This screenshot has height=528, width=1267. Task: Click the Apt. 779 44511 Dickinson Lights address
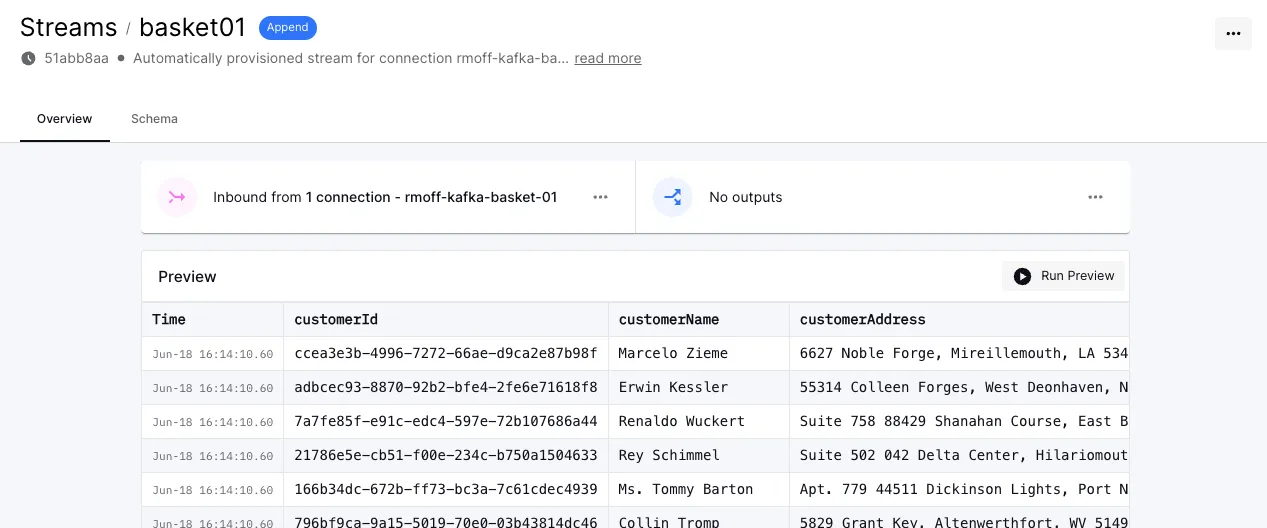pyautogui.click(x=960, y=489)
